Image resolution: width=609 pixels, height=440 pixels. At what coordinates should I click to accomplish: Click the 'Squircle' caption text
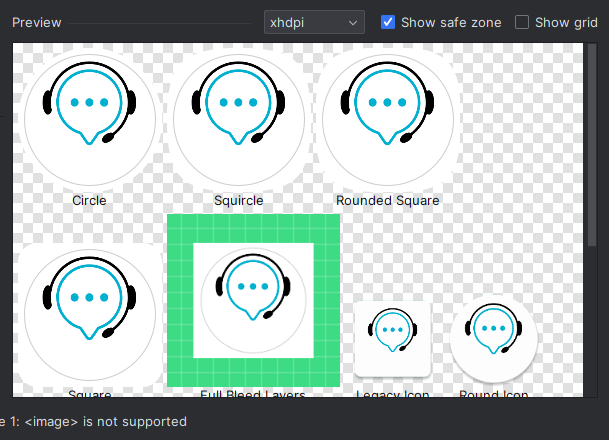coord(238,200)
